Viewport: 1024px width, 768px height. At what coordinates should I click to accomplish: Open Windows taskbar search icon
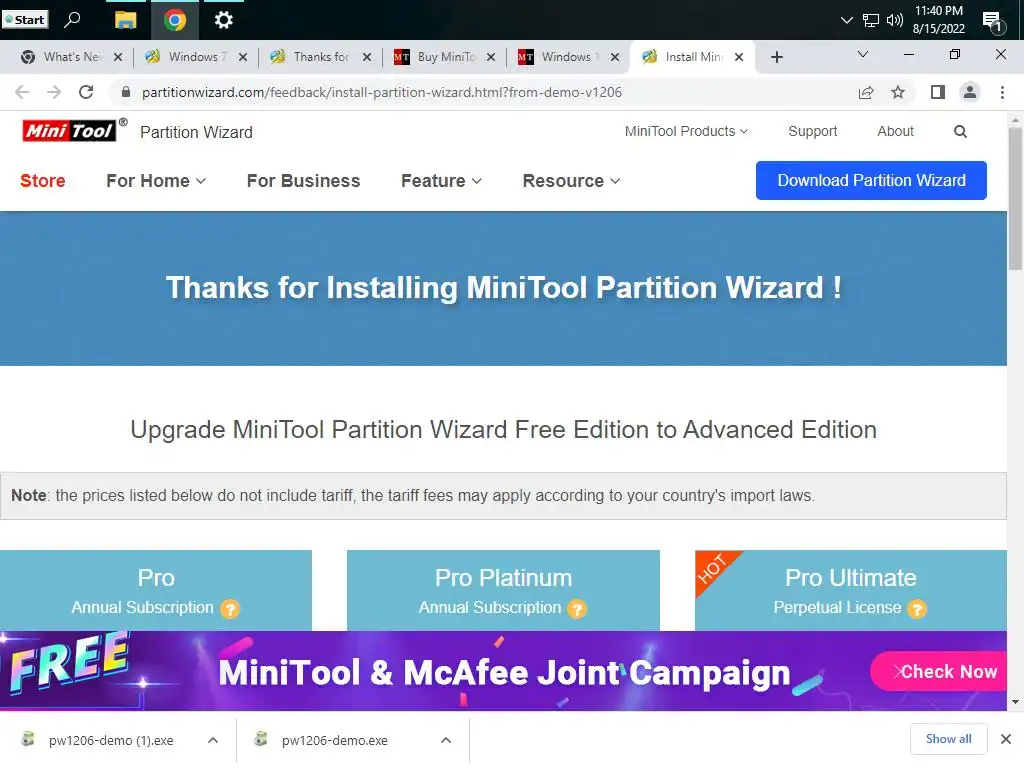(72, 20)
